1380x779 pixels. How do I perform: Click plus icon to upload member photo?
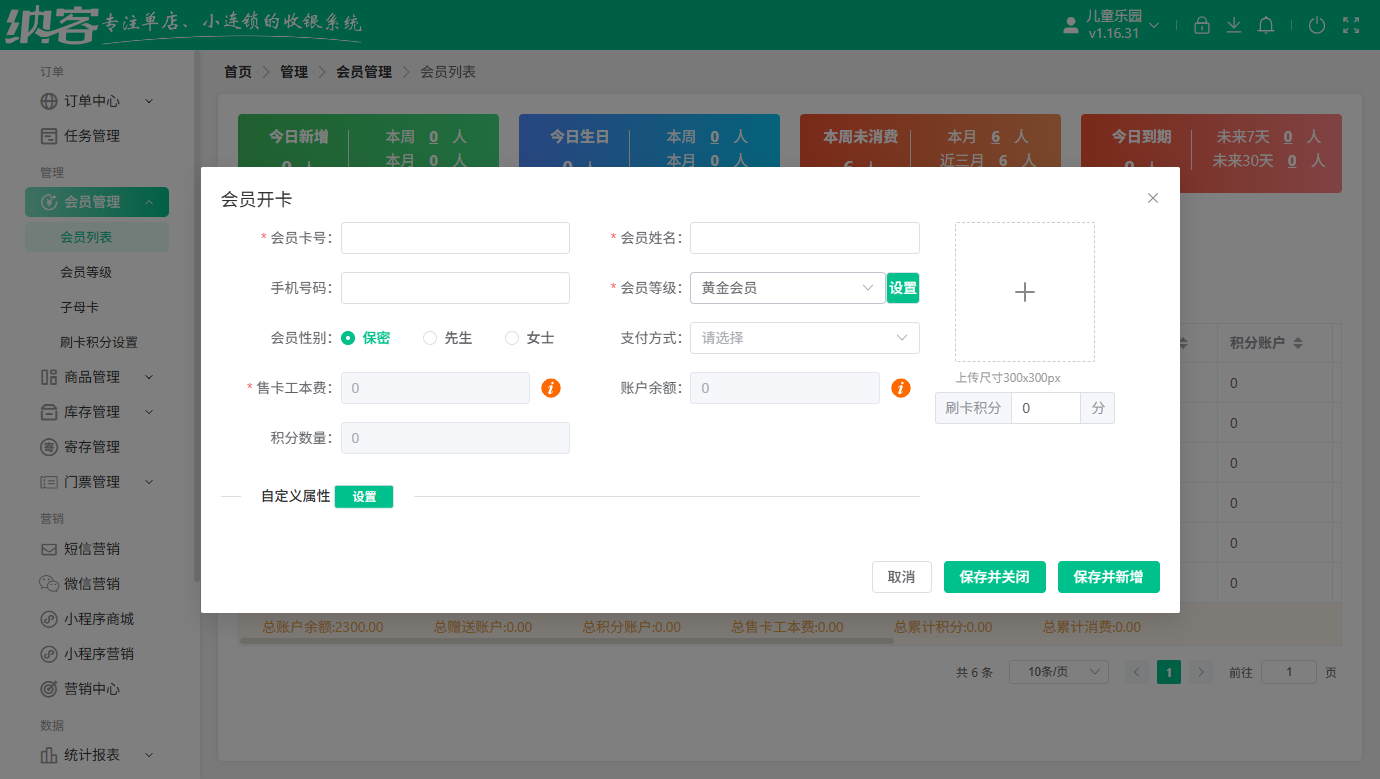pyautogui.click(x=1024, y=292)
